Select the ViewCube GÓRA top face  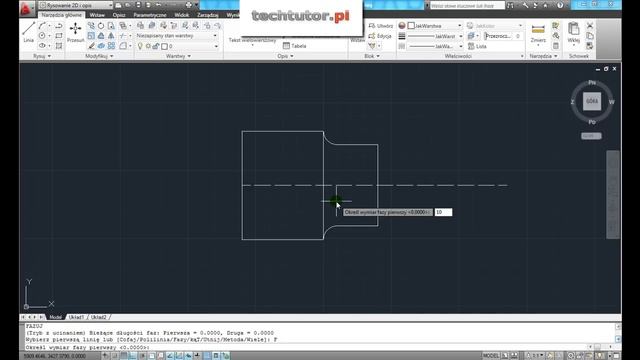[x=592, y=101]
